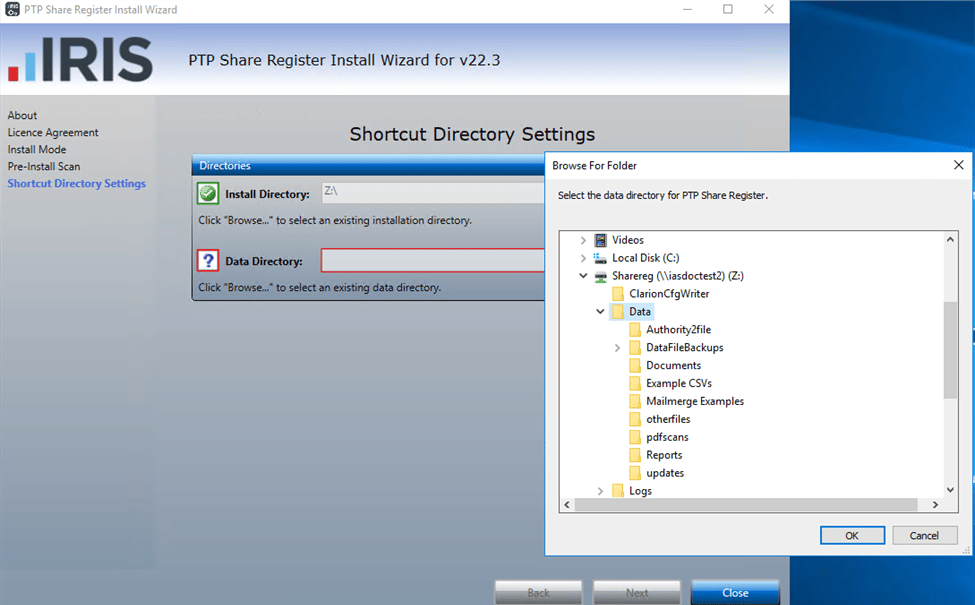Expand the Logs folder node

click(600, 491)
